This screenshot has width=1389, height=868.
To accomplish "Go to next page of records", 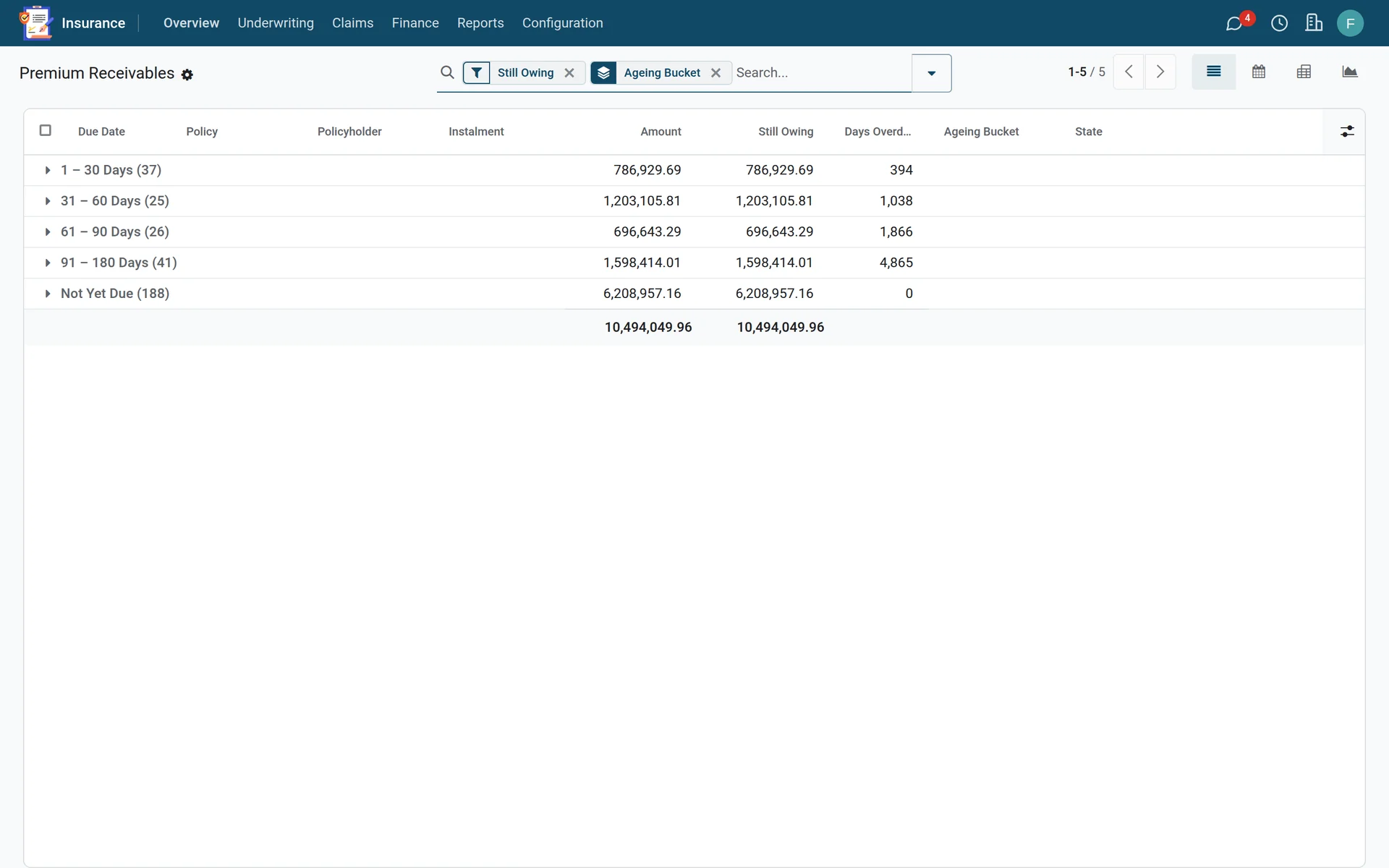I will point(1160,72).
